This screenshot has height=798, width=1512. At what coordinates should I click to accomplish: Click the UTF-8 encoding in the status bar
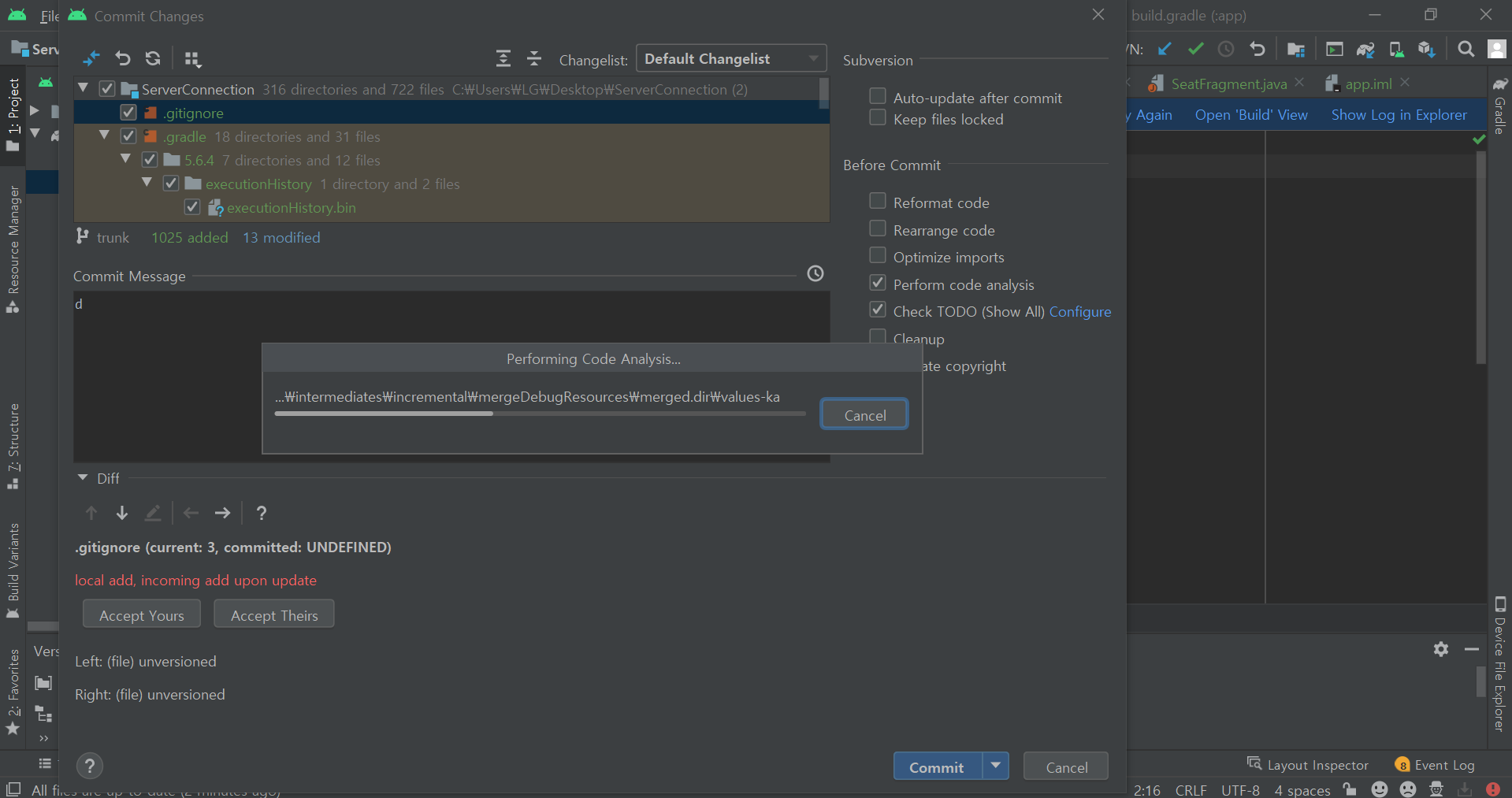coord(1240,789)
